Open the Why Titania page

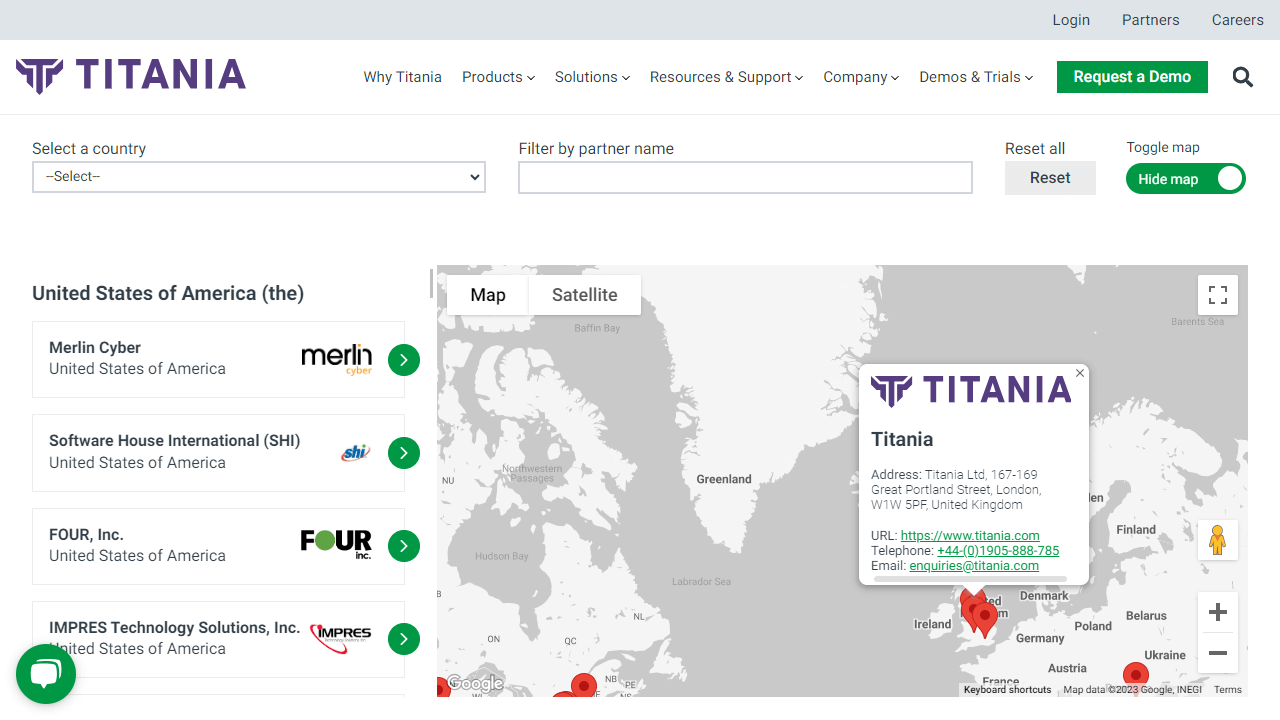[x=402, y=77]
